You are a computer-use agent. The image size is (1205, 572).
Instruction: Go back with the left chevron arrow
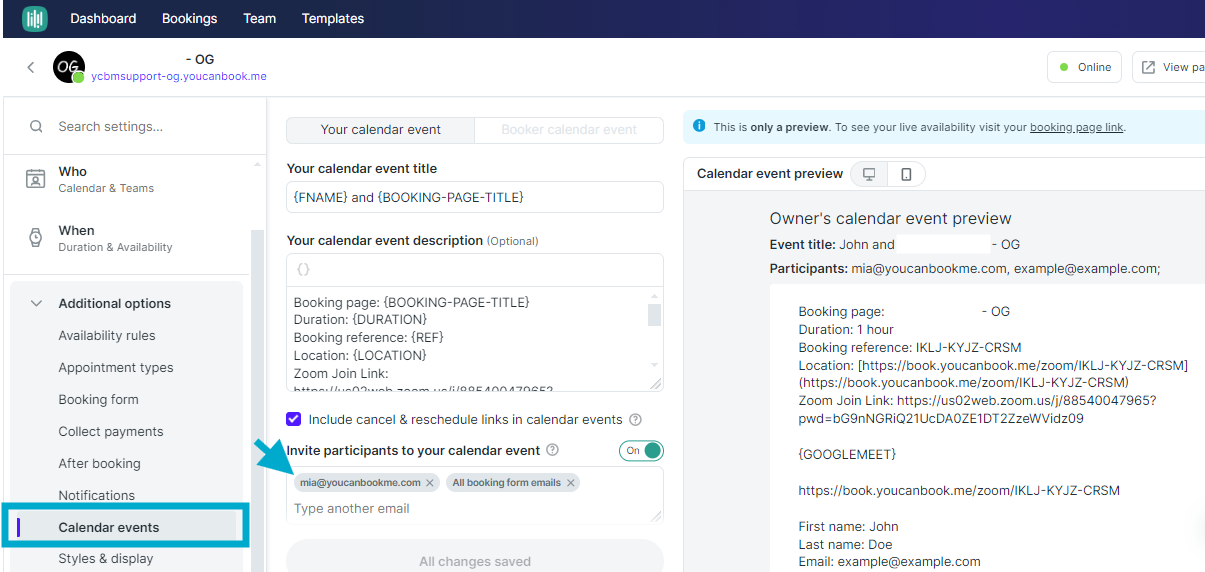31,67
